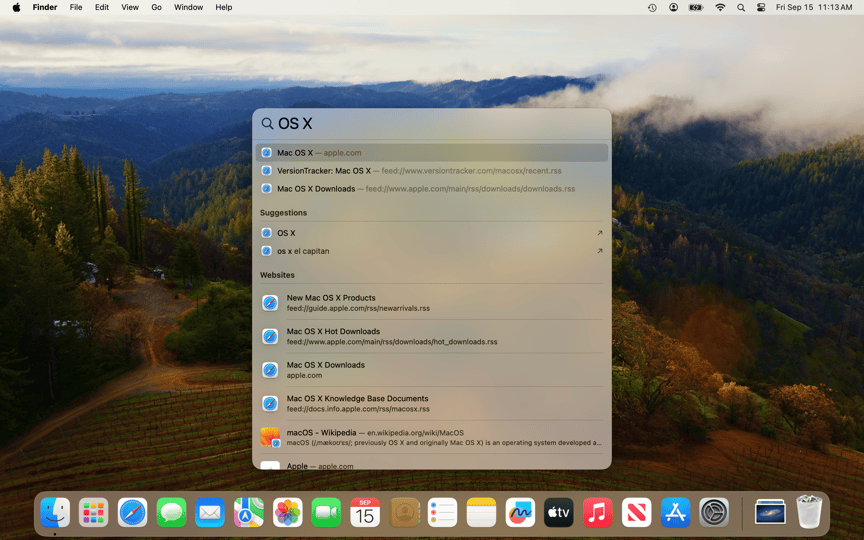Open Contacts app in Dock
864x540 pixels.
point(404,512)
